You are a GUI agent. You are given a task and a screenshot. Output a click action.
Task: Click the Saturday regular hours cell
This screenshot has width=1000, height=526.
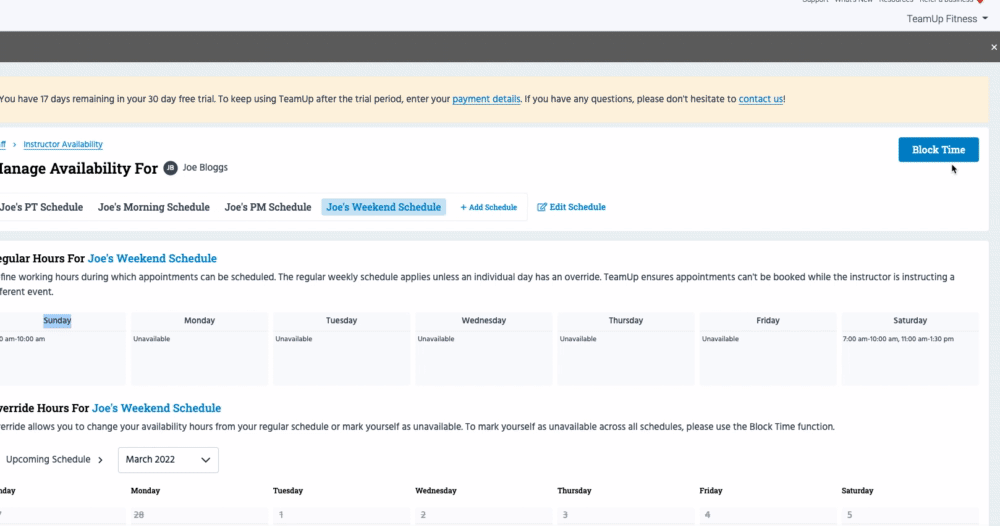tap(909, 348)
